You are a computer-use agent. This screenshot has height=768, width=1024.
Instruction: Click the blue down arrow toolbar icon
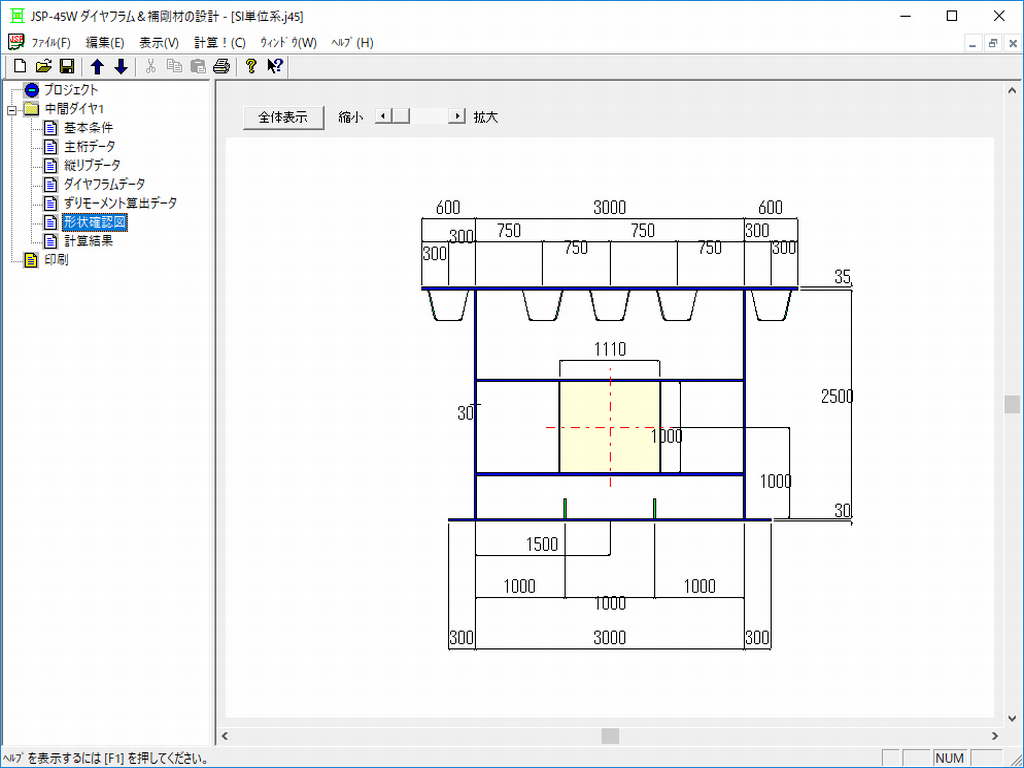(121, 67)
